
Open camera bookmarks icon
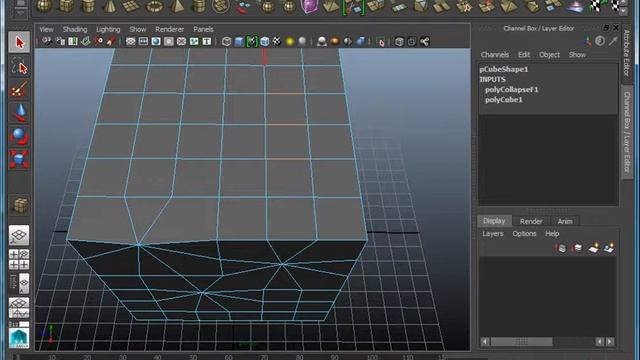click(x=73, y=41)
